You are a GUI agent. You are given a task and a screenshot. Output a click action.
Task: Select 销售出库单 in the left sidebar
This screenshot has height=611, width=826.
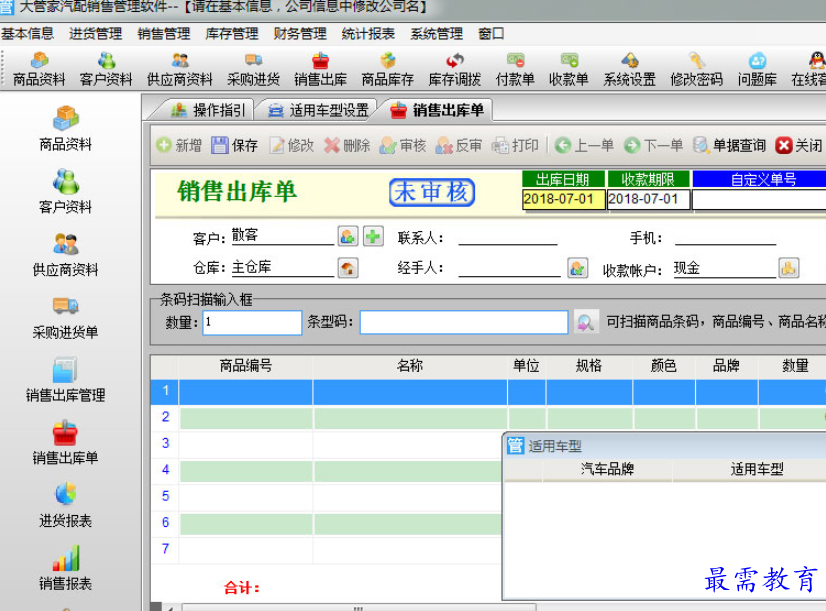pyautogui.click(x=66, y=442)
